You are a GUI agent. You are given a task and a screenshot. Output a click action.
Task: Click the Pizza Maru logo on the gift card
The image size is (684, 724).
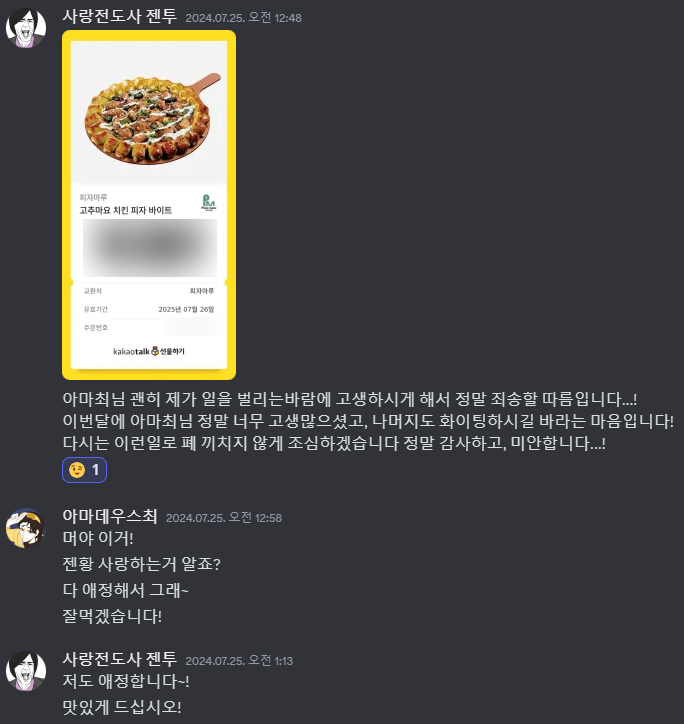[209, 202]
